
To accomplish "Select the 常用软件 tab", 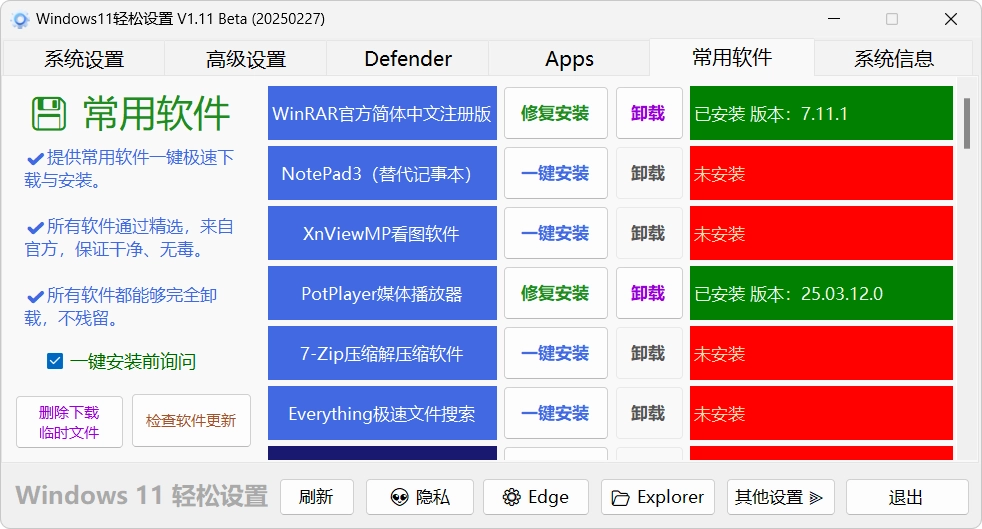I will click(x=731, y=58).
